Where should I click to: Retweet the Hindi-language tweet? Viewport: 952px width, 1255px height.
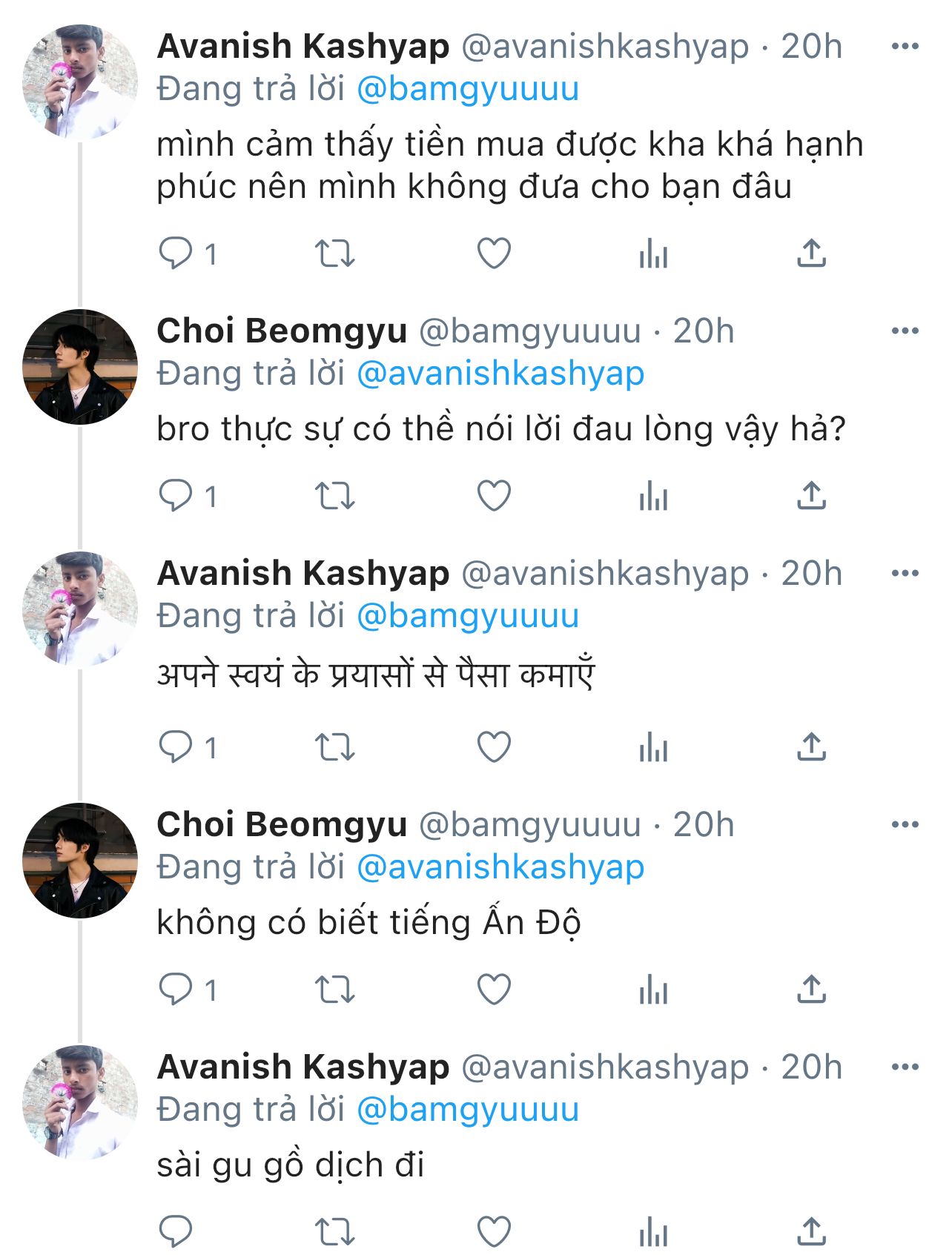tap(335, 747)
